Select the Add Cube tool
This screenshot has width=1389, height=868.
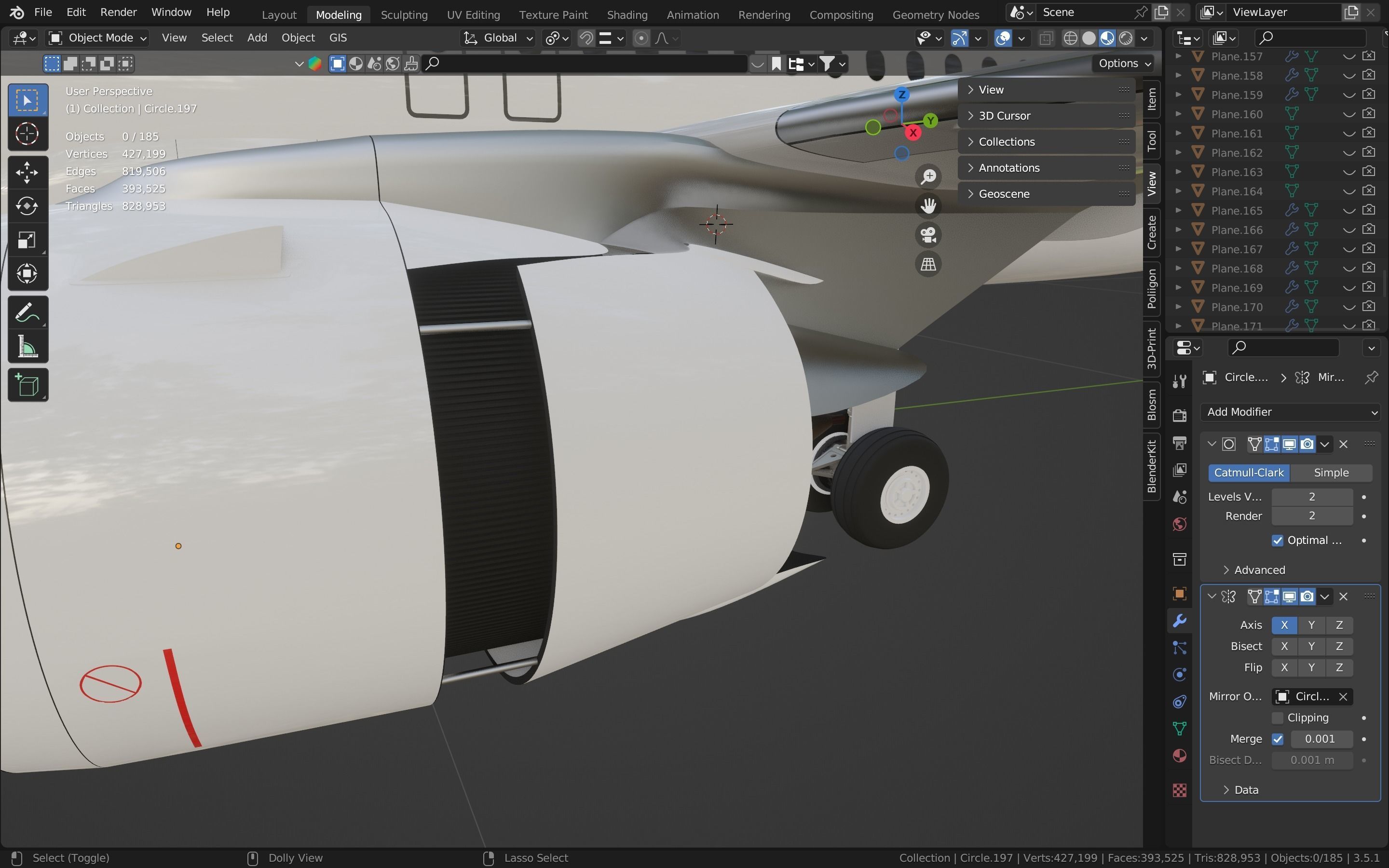pos(27,385)
